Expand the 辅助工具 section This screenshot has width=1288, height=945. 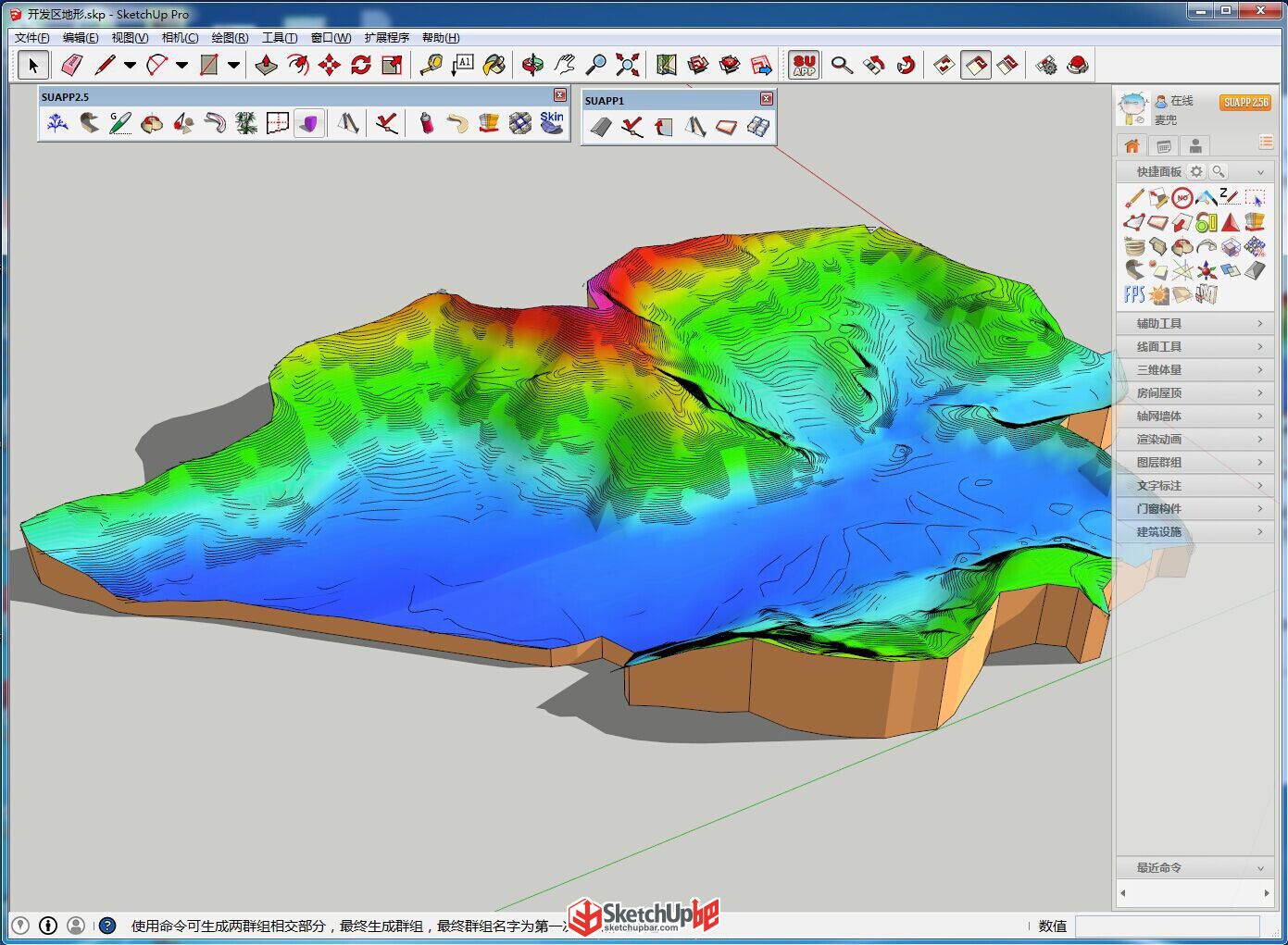1194,323
